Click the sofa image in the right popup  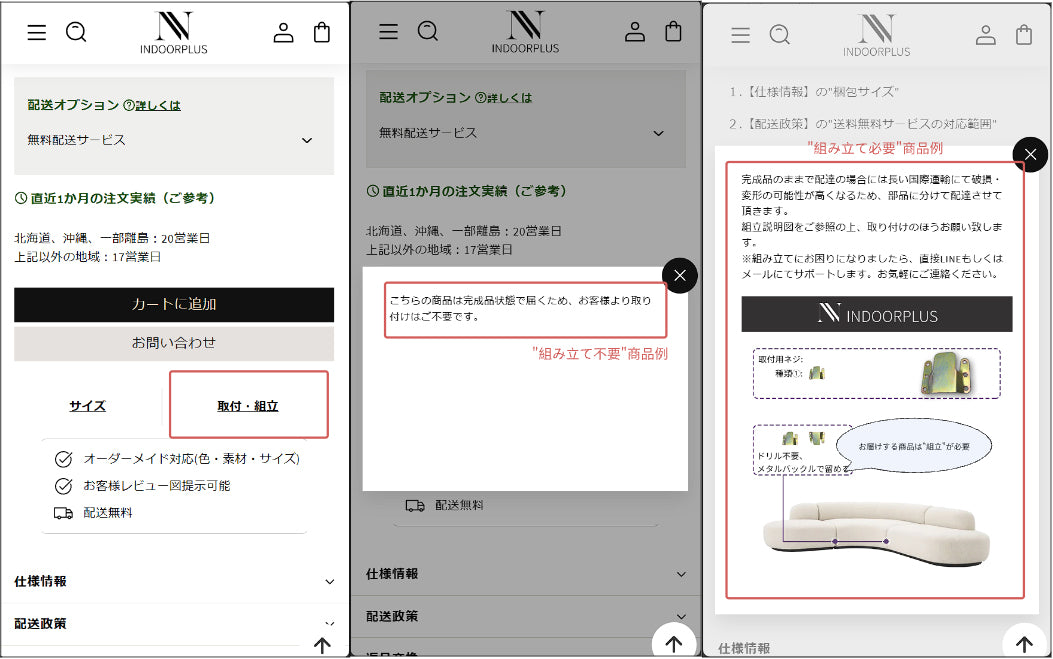click(875, 529)
